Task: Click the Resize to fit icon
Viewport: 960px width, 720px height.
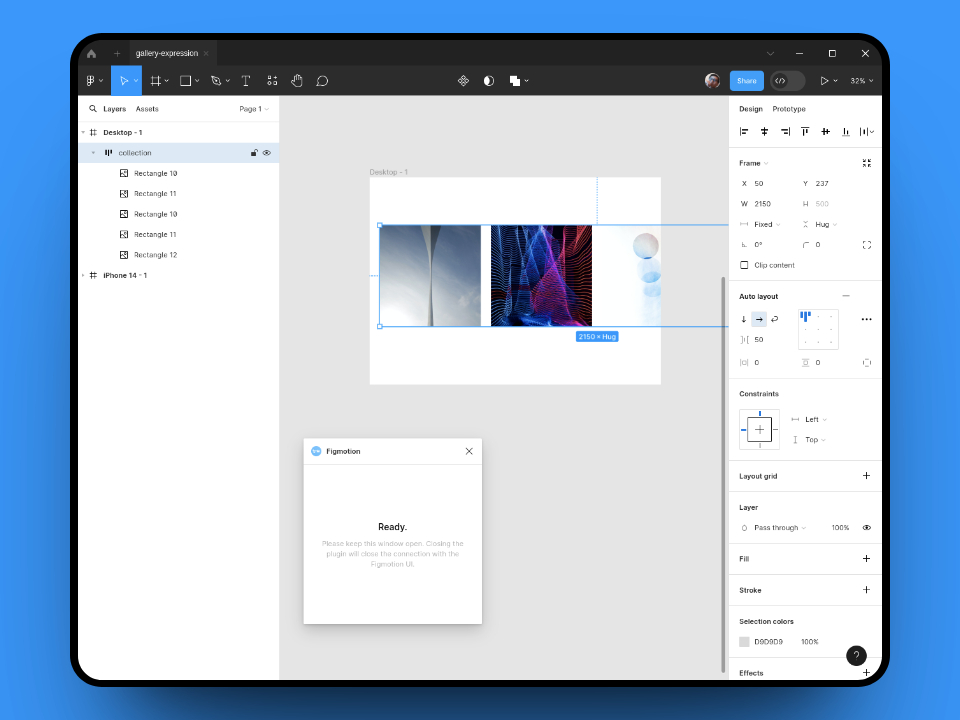Action: tap(866, 163)
